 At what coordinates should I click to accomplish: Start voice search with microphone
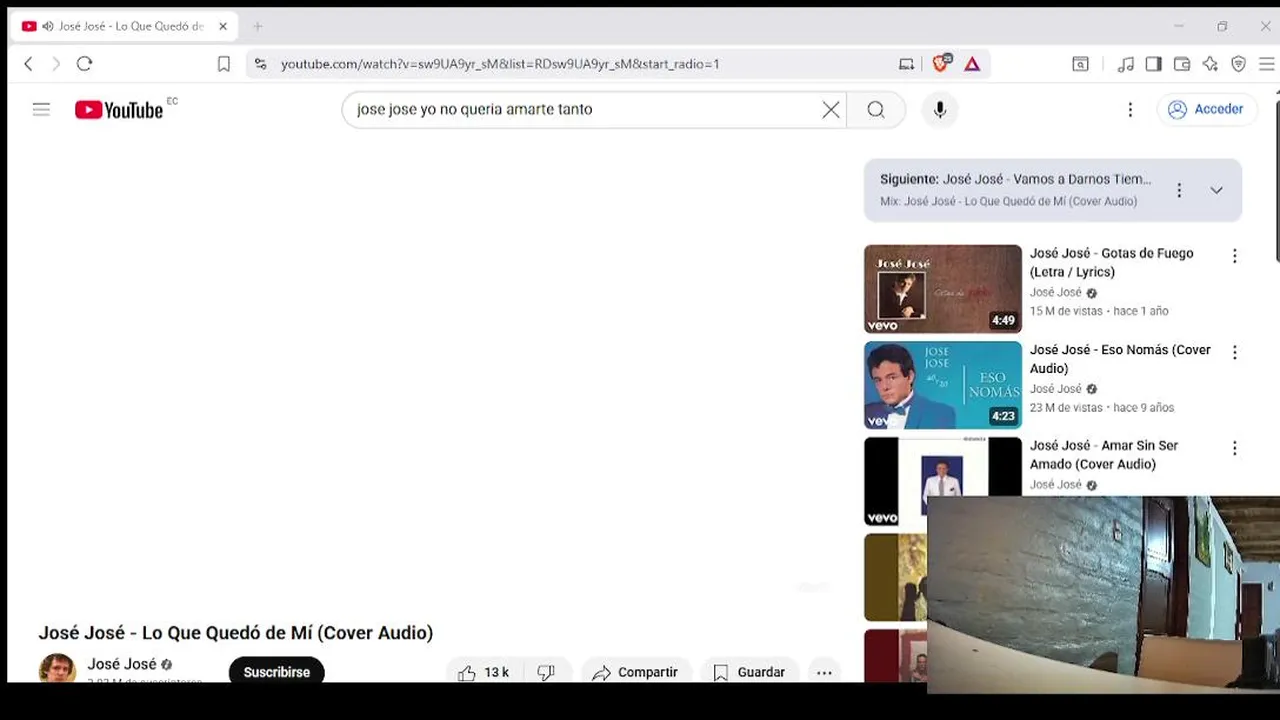click(940, 110)
